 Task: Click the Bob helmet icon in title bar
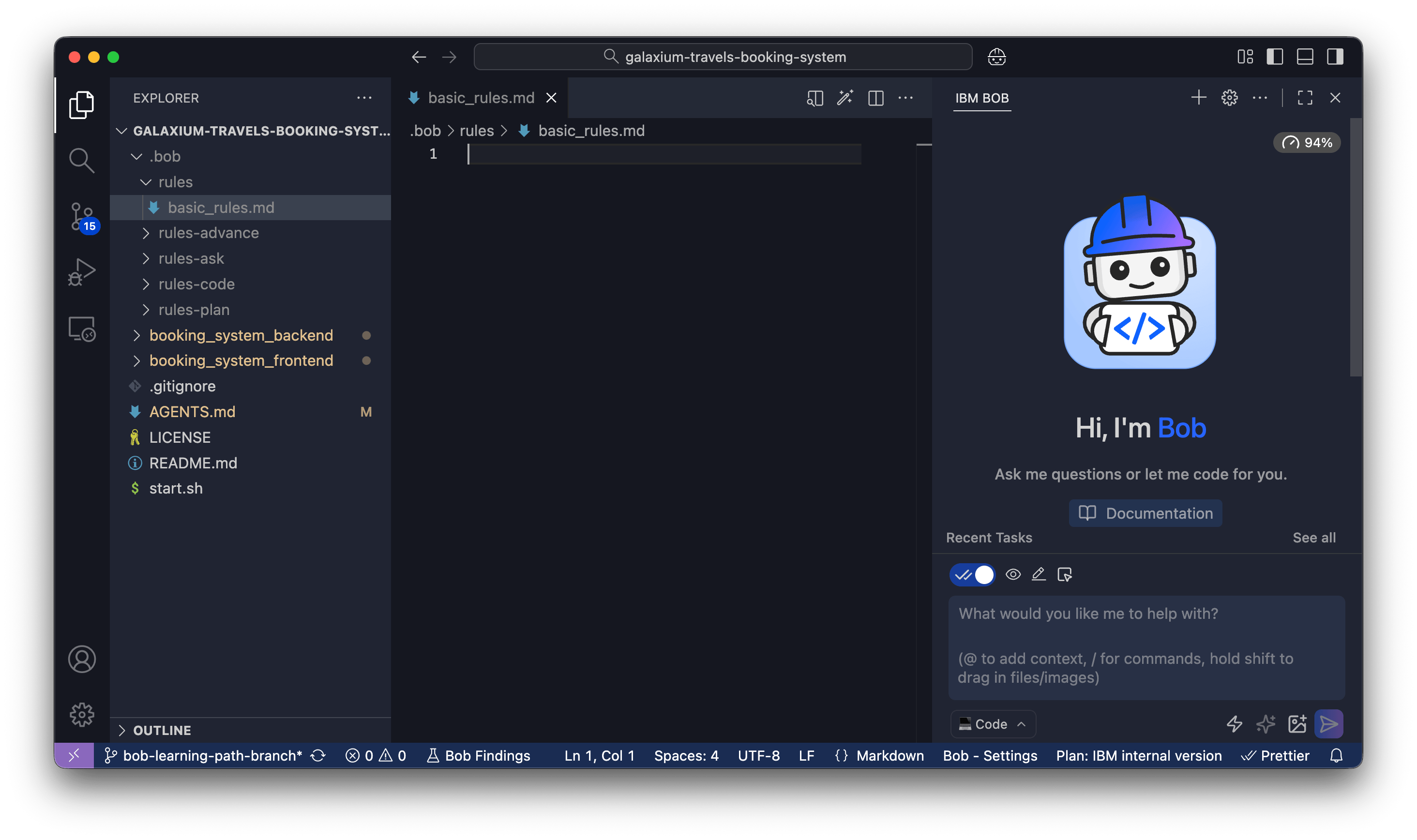[x=996, y=57]
